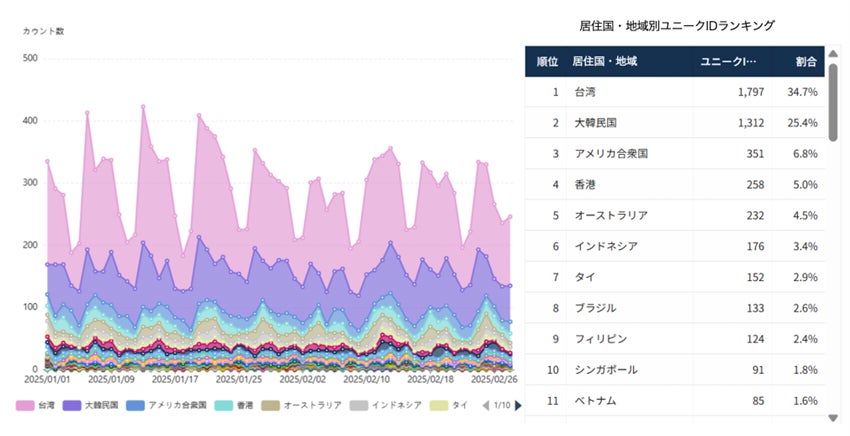Toggle 台湾 series in chart legend
The width and height of the screenshot is (850, 436).
point(37,405)
